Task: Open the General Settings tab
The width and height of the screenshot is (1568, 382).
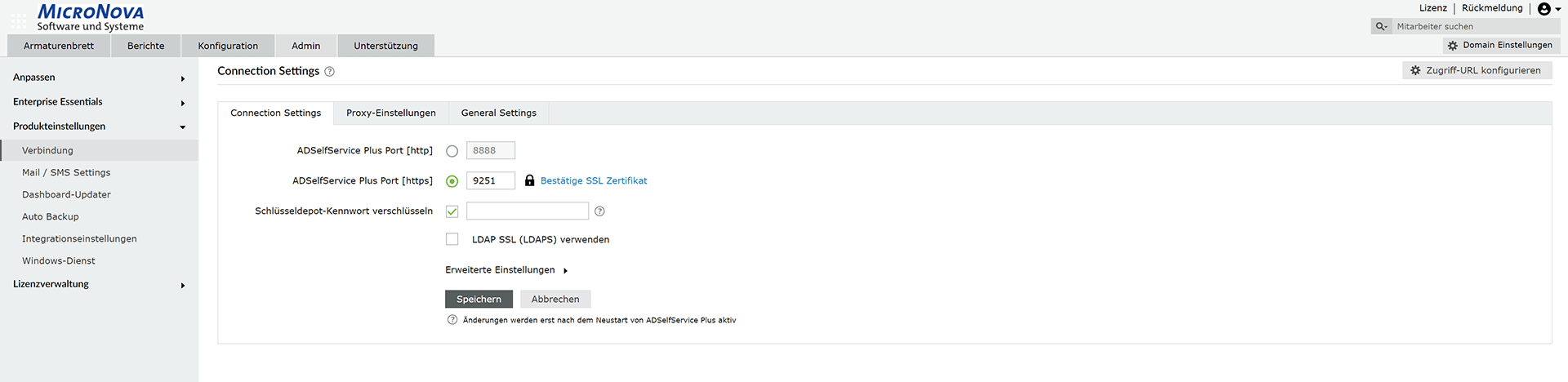Action: click(499, 113)
